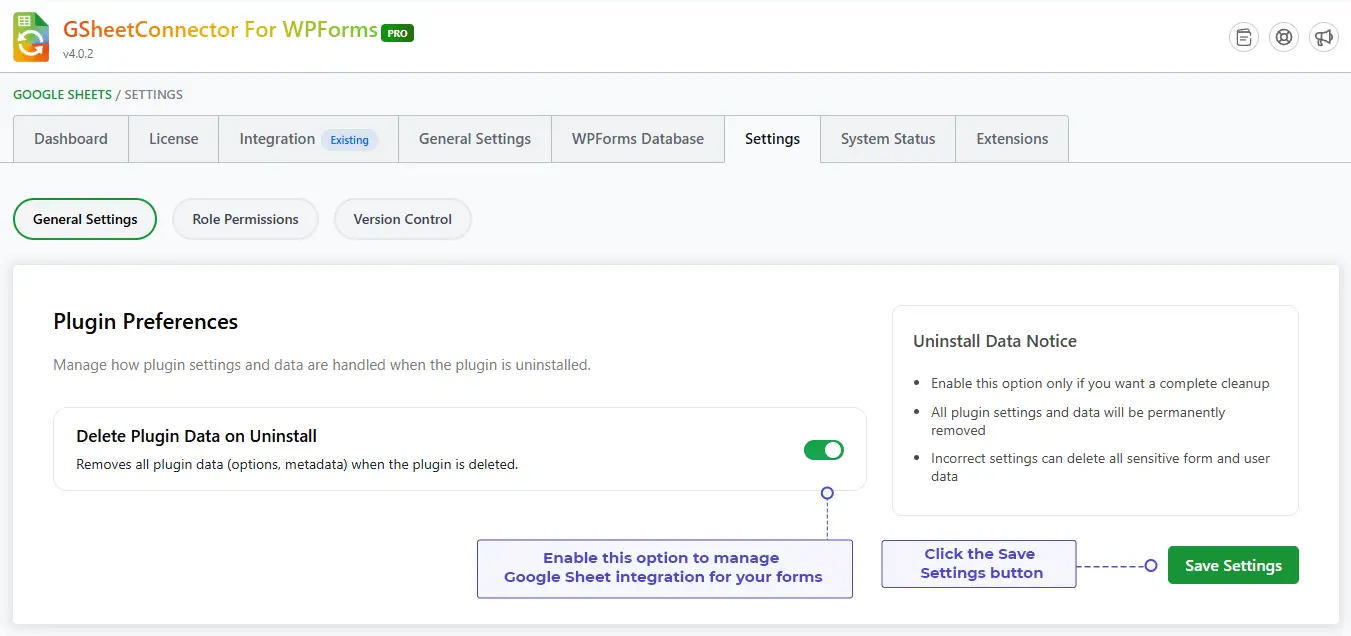Click 'Incorrect settings can delete' notice bullet
The image size is (1351, 636).
(x=1100, y=467)
